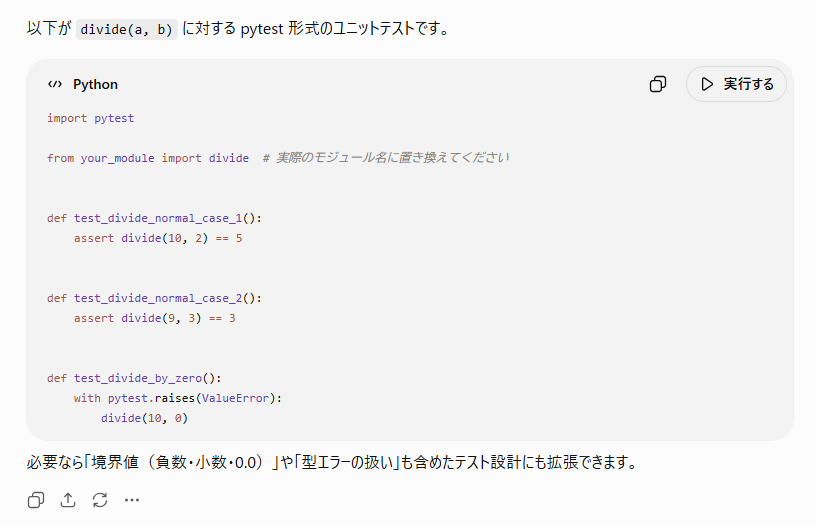This screenshot has height=525, width=816.
Task: Click the your_module import statement
Action: coord(148,158)
